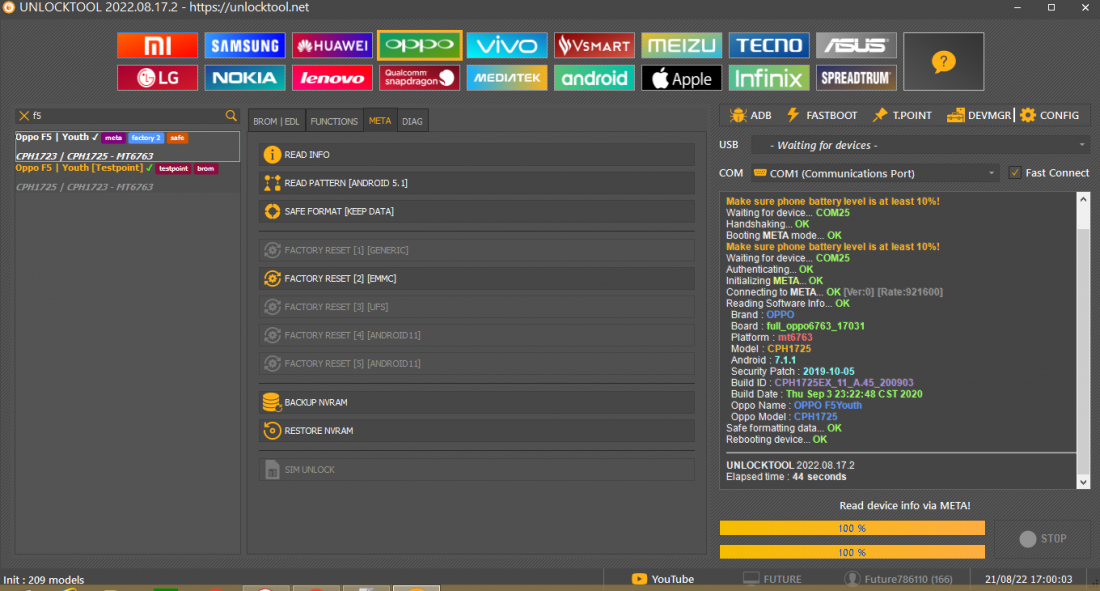This screenshot has height=591, width=1100.
Task: Click log scrollbar up arrow
Action: tap(1083, 200)
